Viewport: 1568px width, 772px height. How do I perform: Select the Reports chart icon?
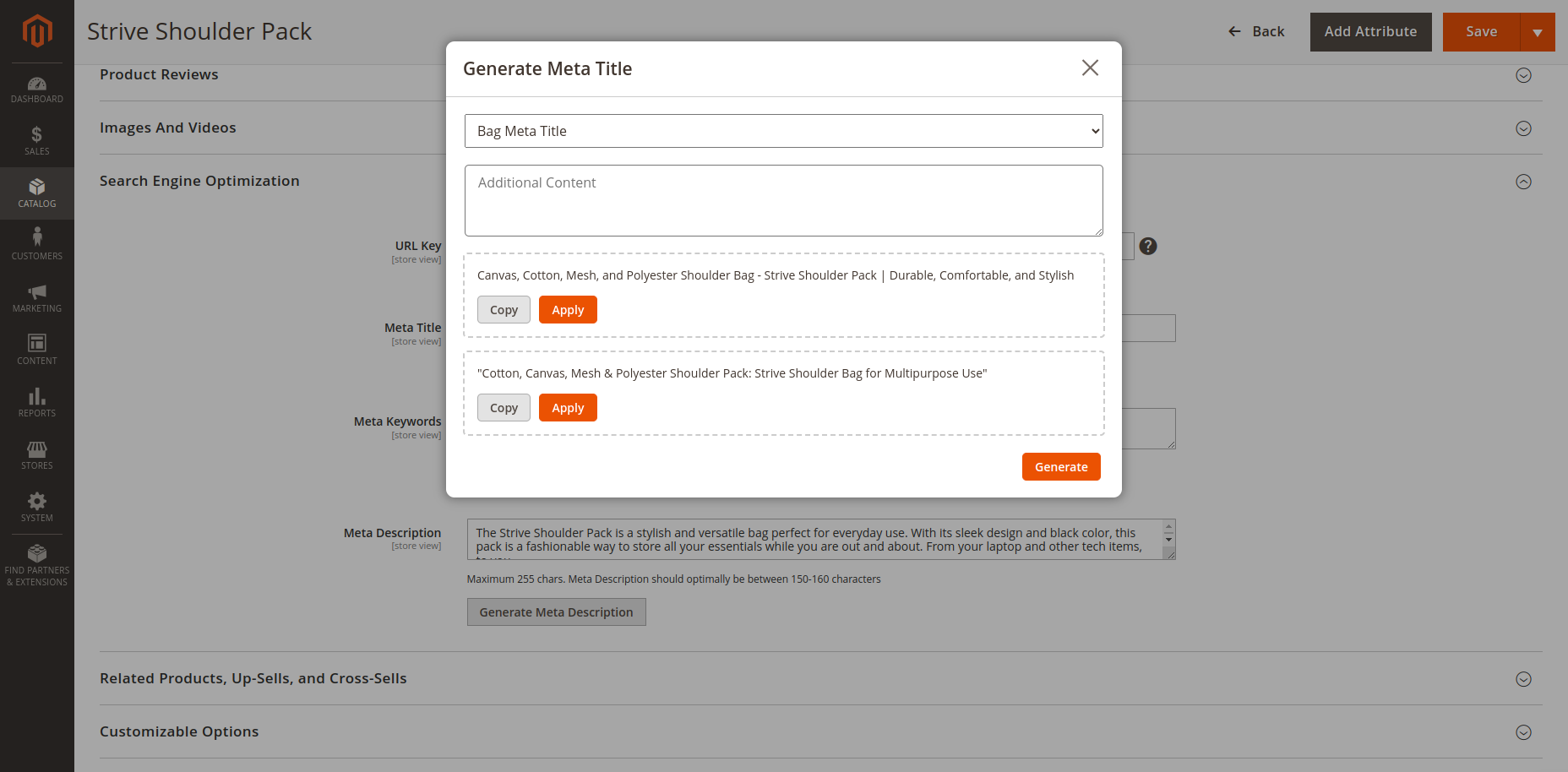click(x=37, y=401)
